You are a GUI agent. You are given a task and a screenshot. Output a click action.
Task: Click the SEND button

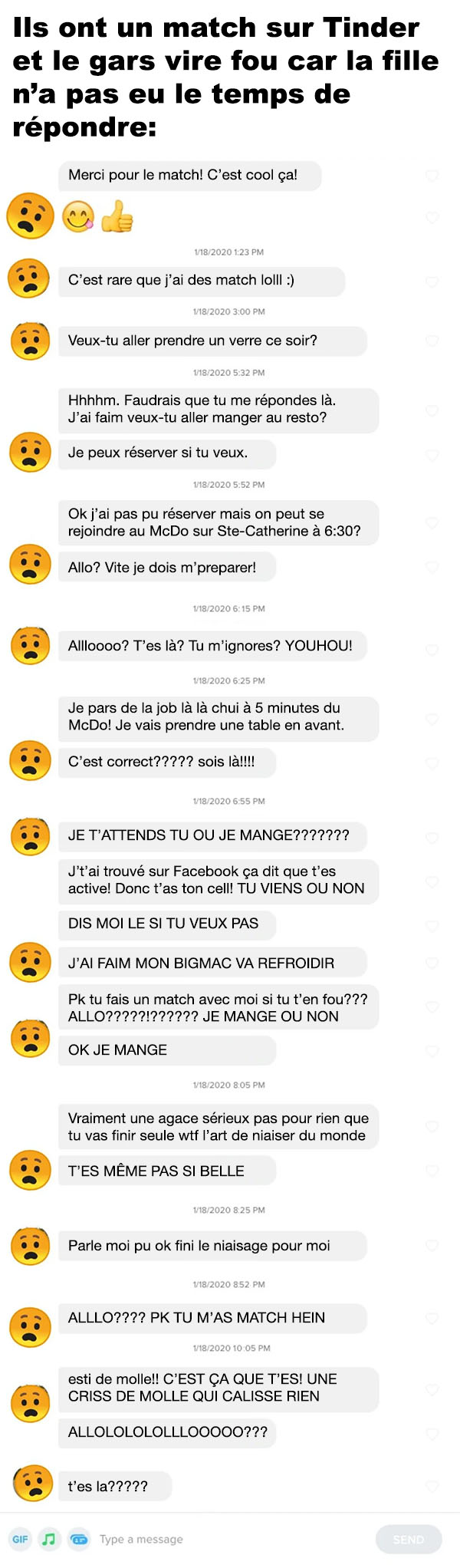(409, 1539)
